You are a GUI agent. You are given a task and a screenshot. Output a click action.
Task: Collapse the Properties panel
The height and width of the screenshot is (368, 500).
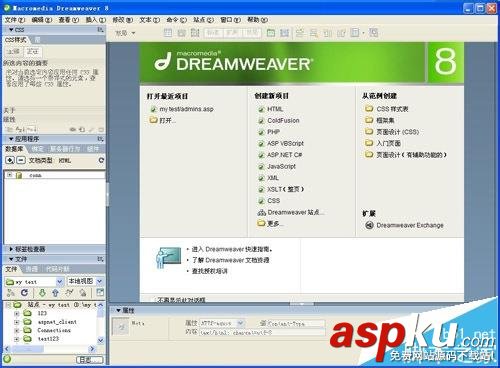(x=118, y=310)
